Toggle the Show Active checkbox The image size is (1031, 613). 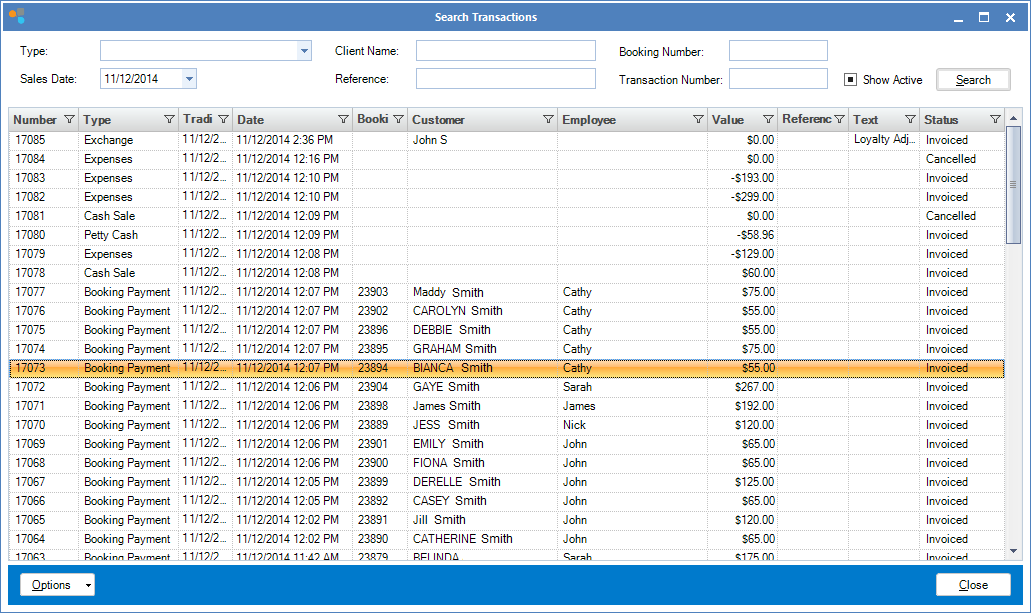[x=851, y=80]
